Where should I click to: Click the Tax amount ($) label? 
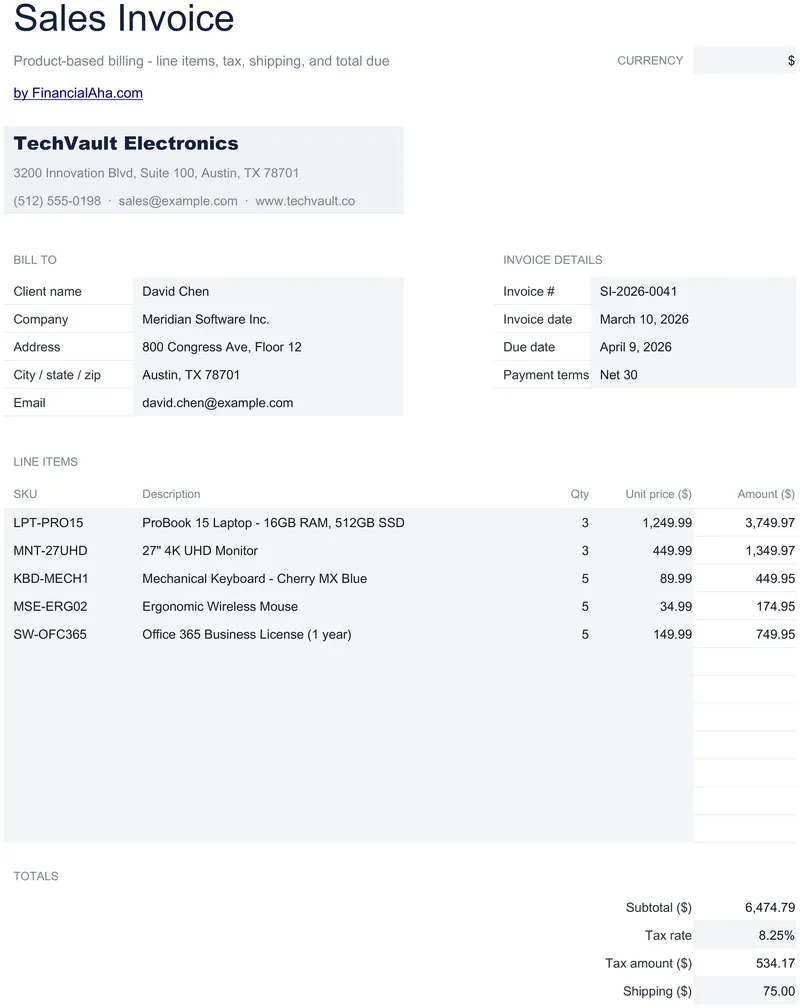(648, 963)
